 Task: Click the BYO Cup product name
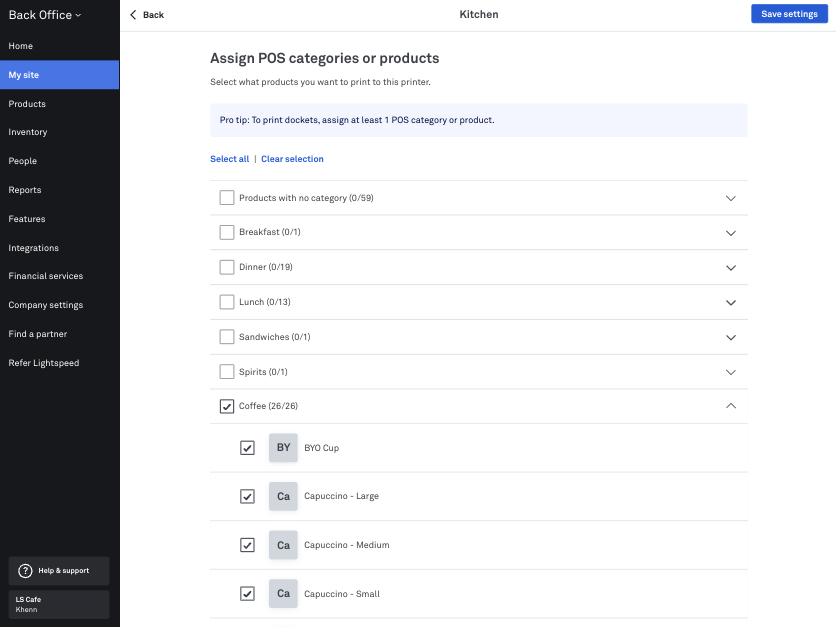pos(321,448)
